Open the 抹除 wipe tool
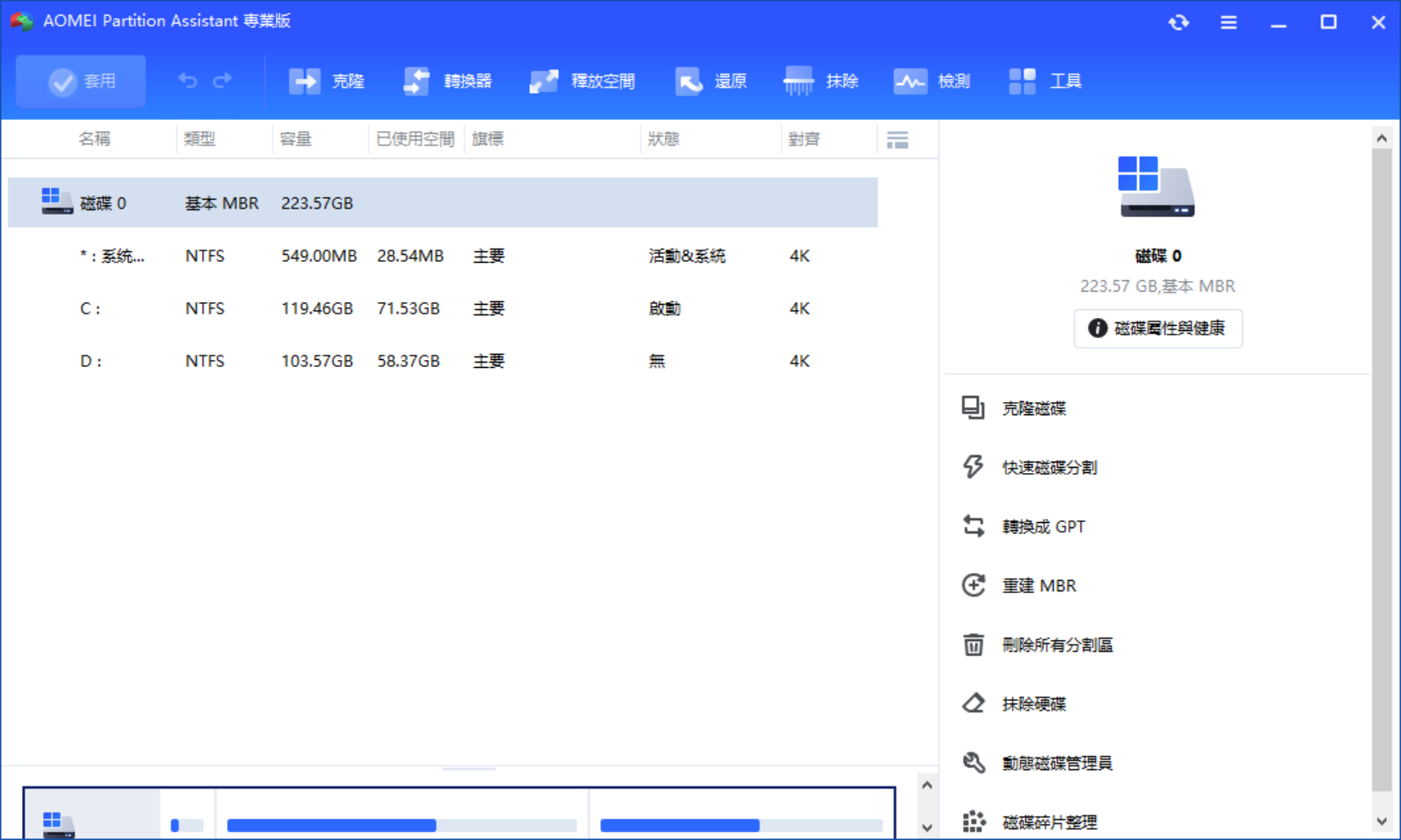Screen dimensions: 1401x840 coord(820,81)
